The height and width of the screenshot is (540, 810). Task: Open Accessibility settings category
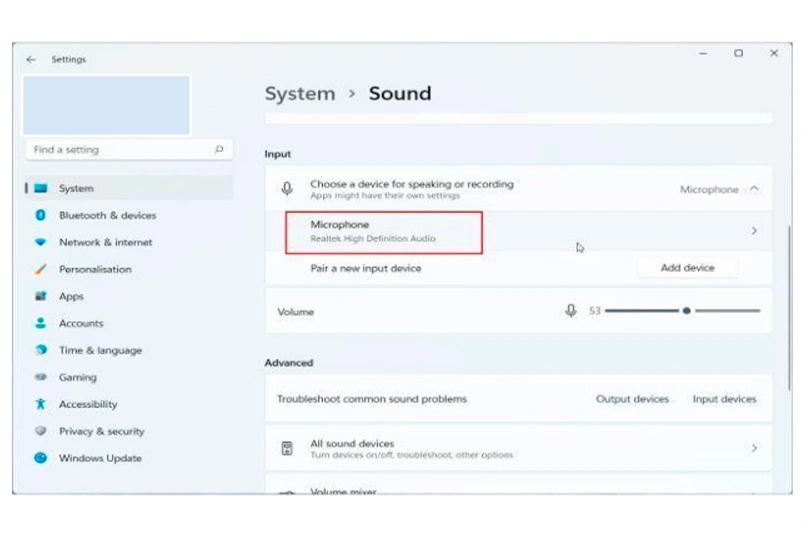click(x=88, y=404)
